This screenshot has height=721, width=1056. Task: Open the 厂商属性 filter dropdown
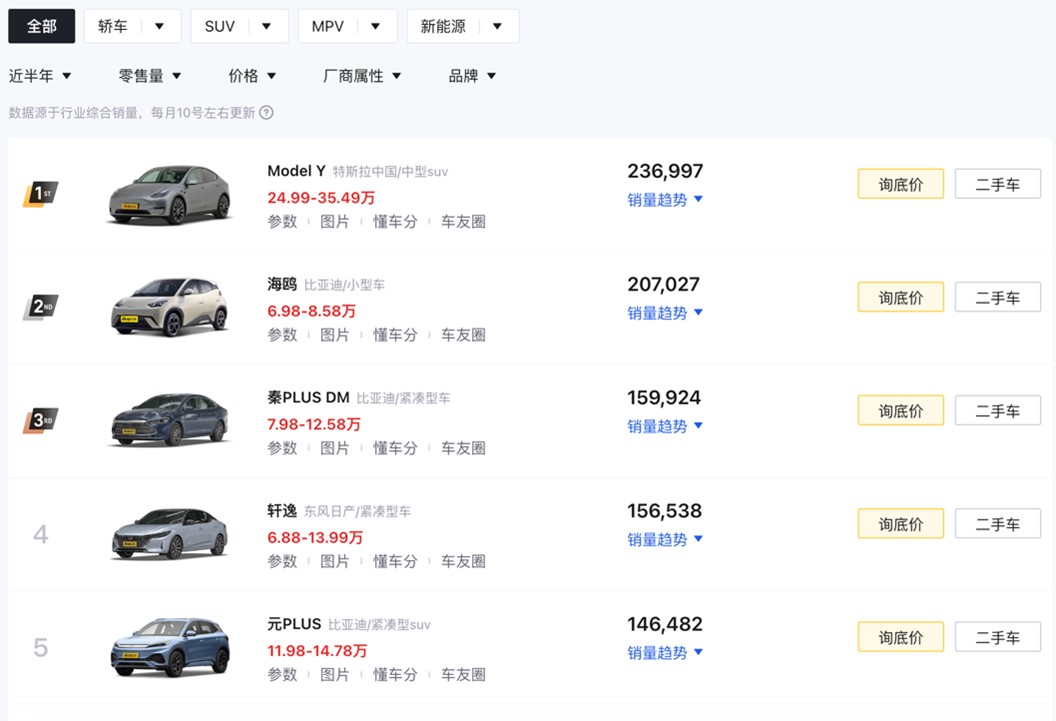(362, 76)
